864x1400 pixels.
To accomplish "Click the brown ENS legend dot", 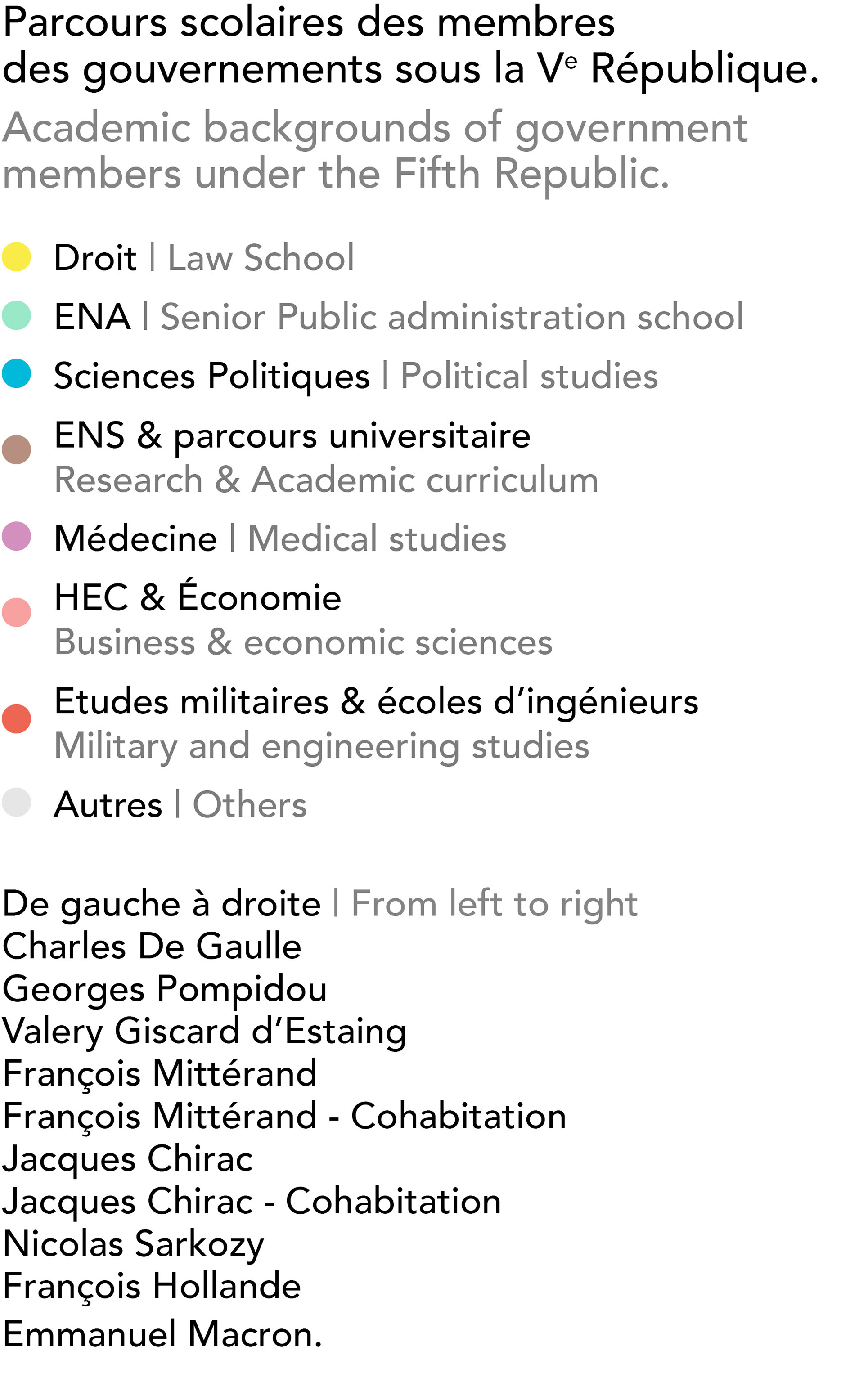I will tap(16, 449).
